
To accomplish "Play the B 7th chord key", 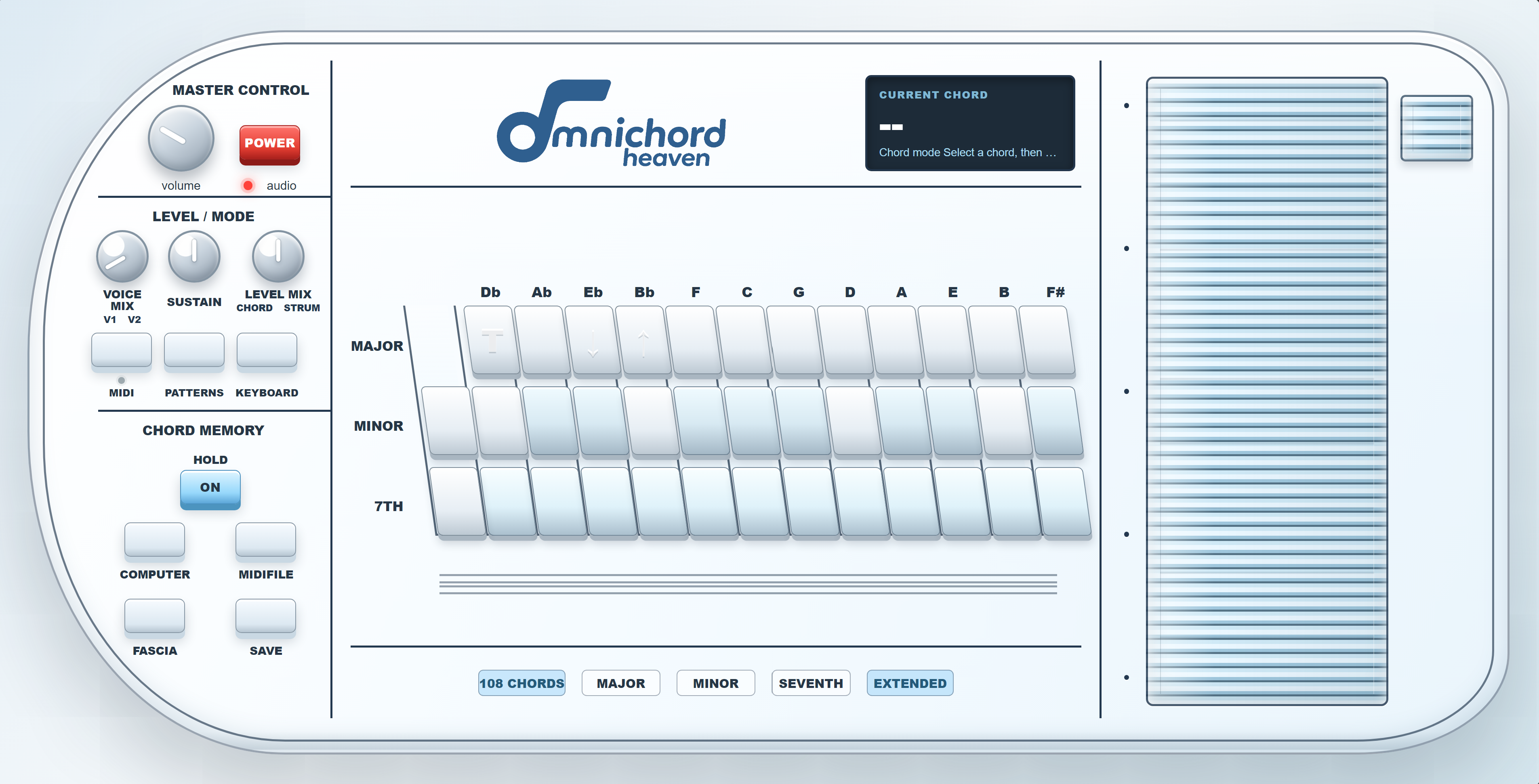I will pos(1013,503).
